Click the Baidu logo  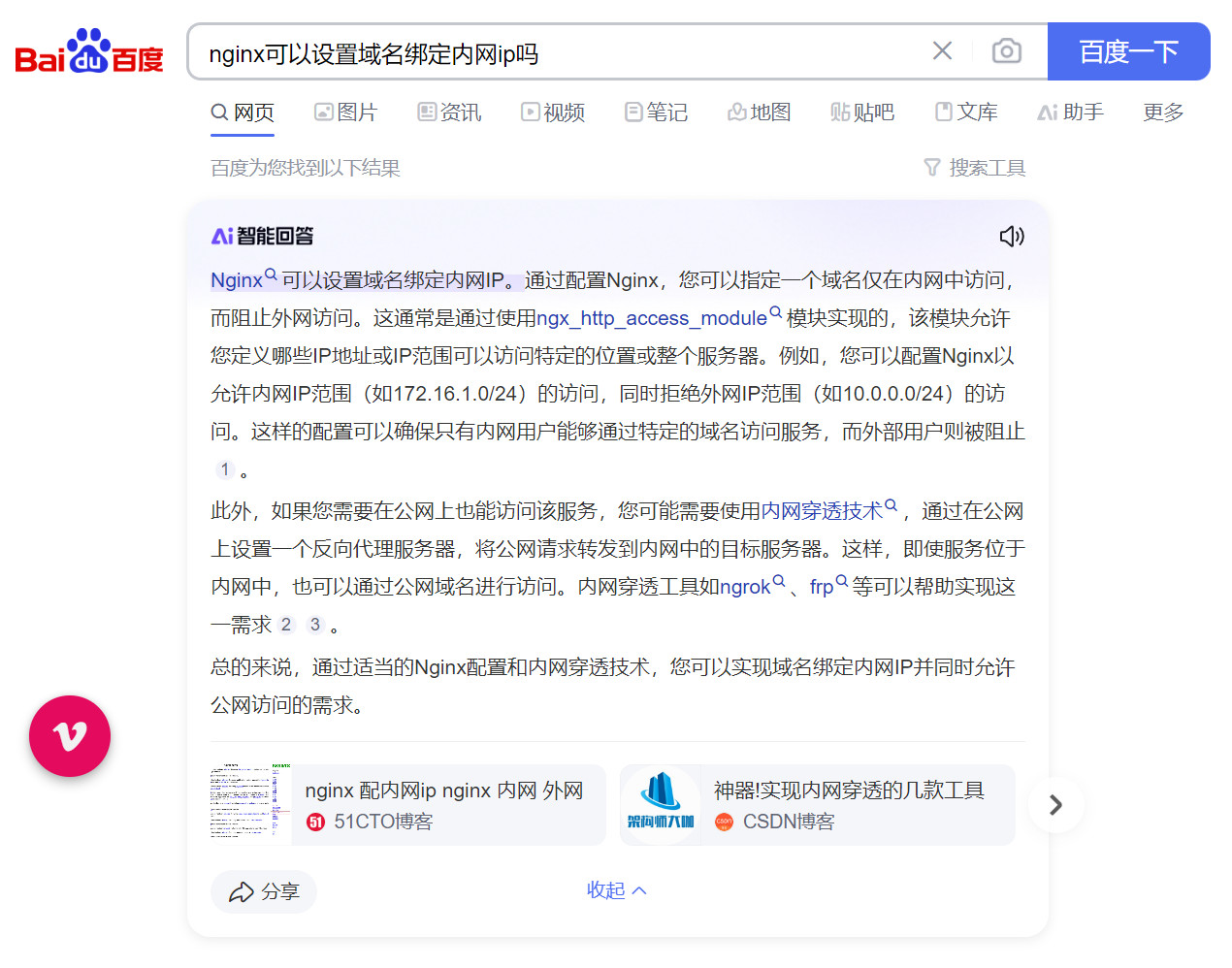coord(89,52)
